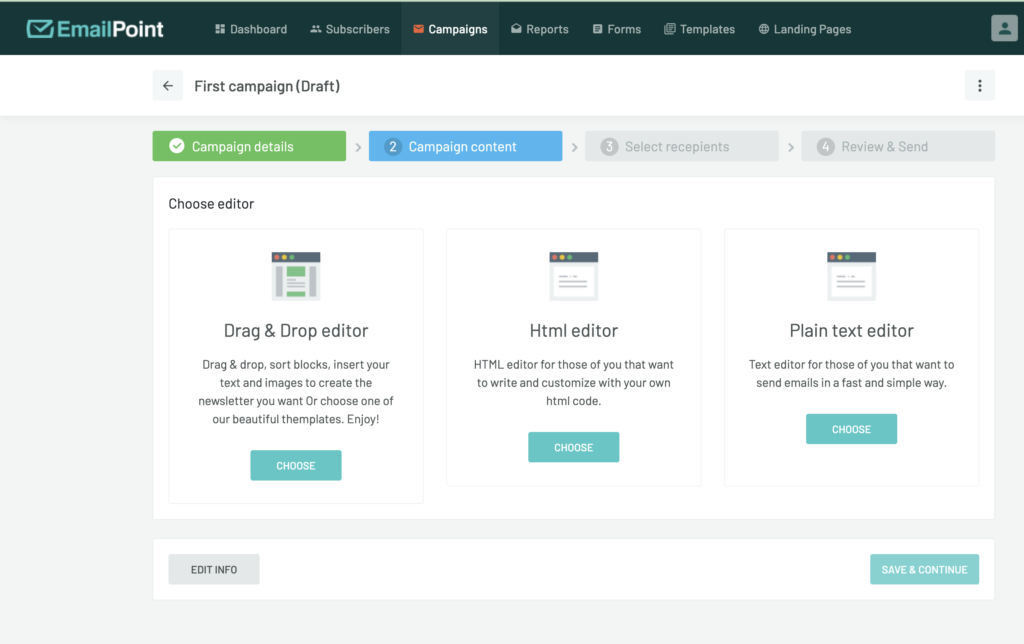The image size is (1024, 644).
Task: Open the Reports page
Action: [539, 29]
